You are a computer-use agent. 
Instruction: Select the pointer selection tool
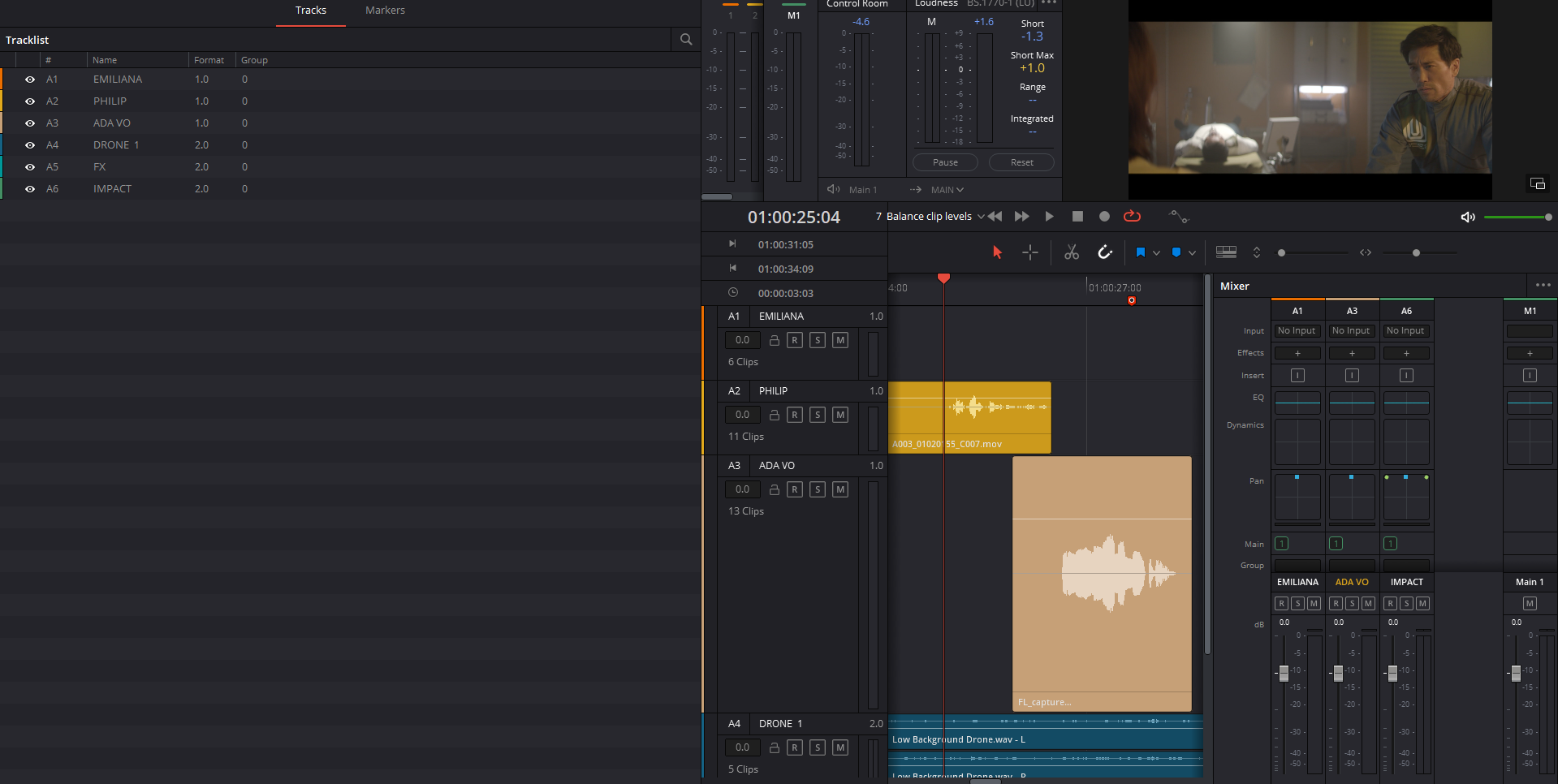997,252
